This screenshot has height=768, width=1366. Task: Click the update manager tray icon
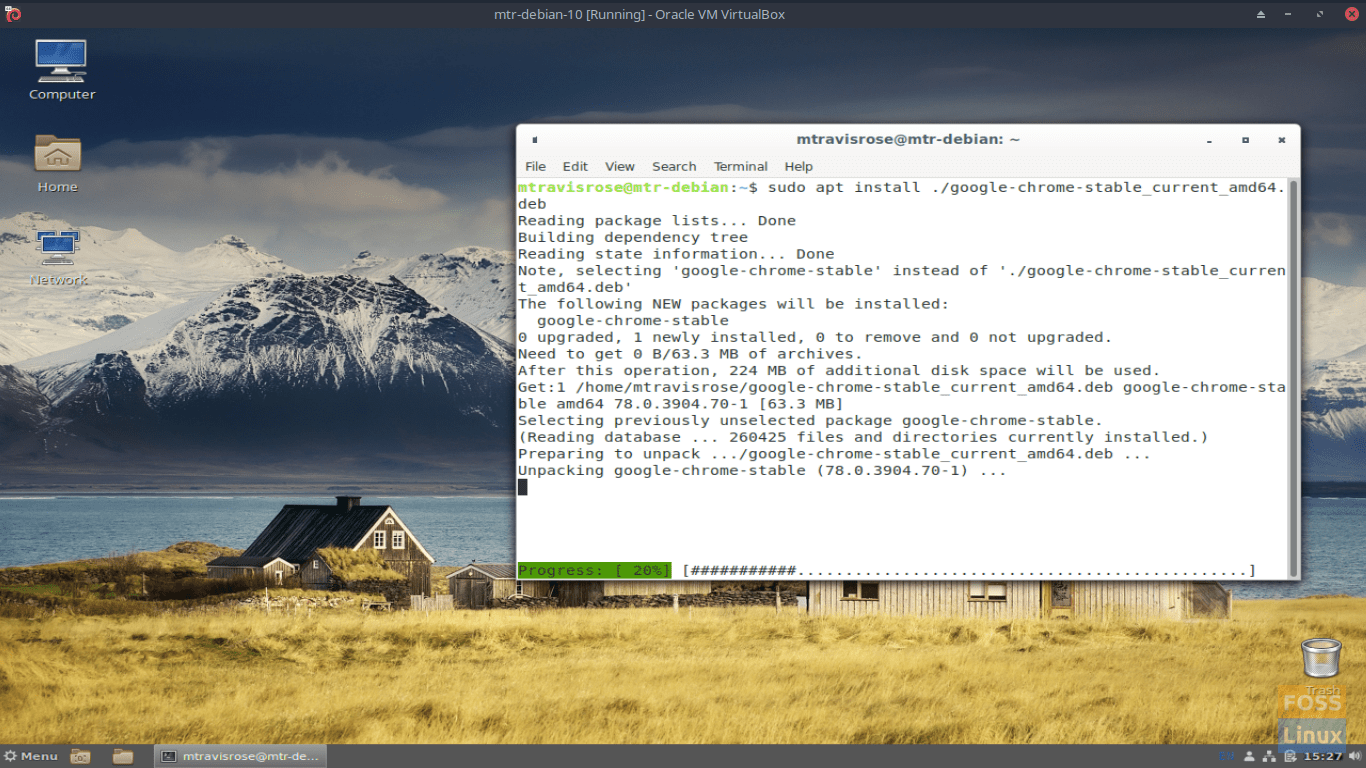point(1291,756)
